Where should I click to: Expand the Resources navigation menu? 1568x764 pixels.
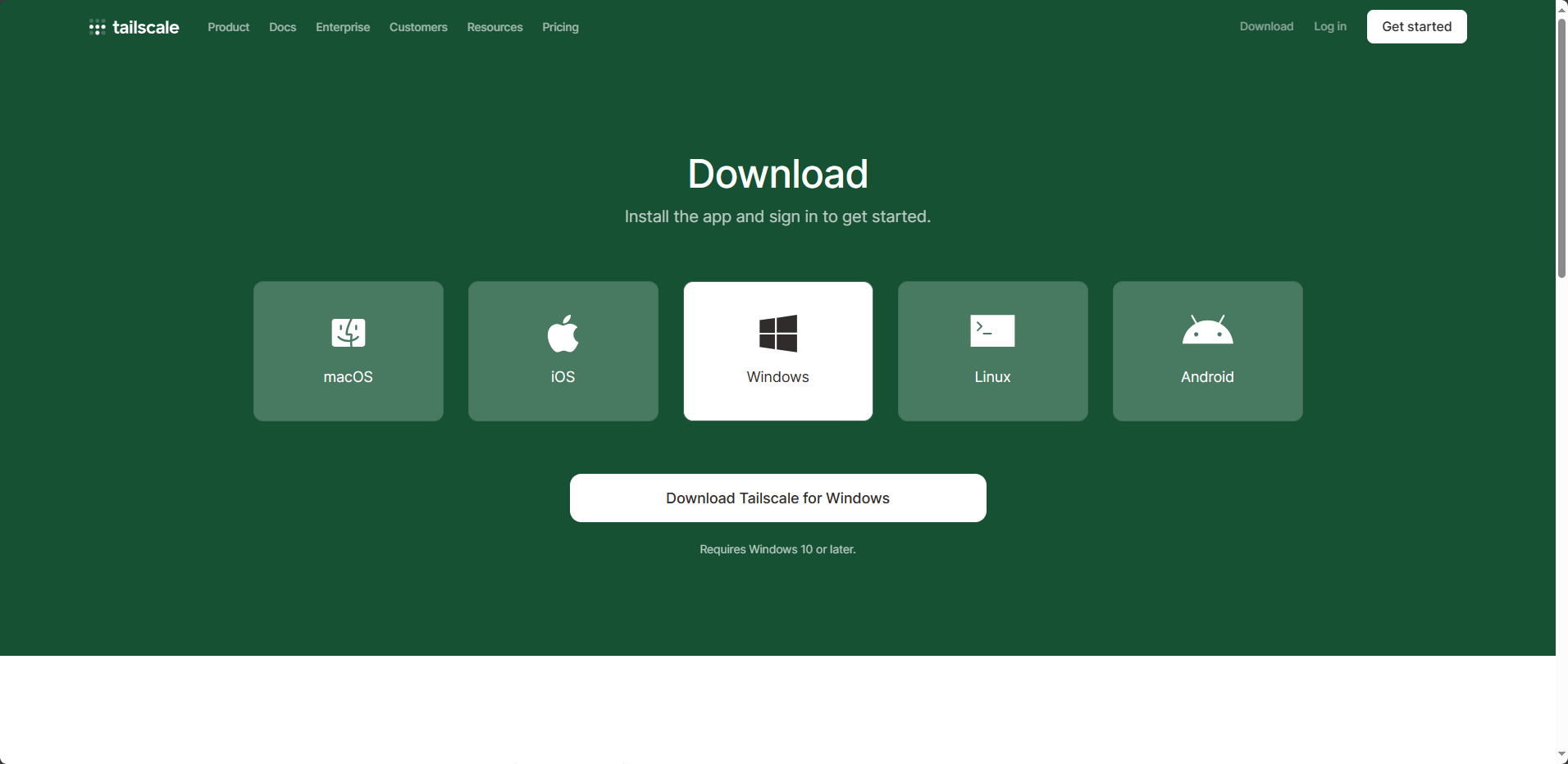click(495, 27)
